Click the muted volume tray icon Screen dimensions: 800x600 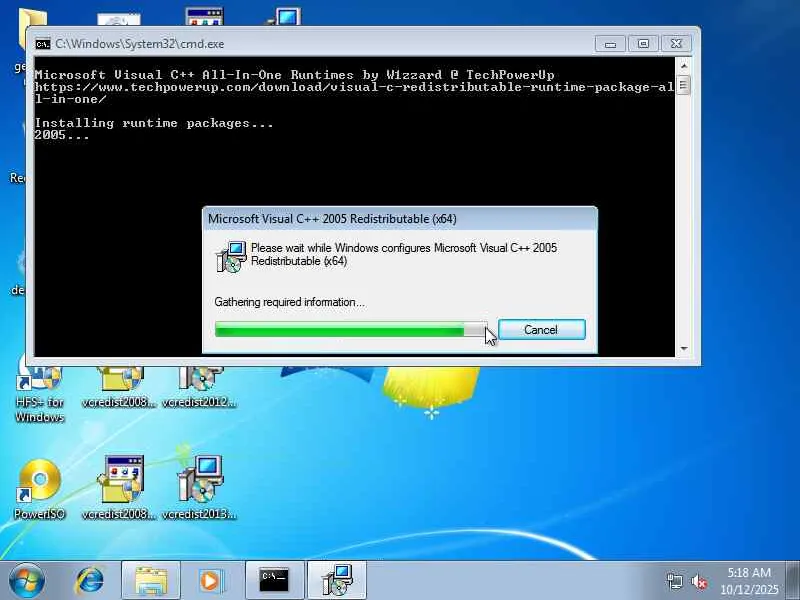click(698, 582)
